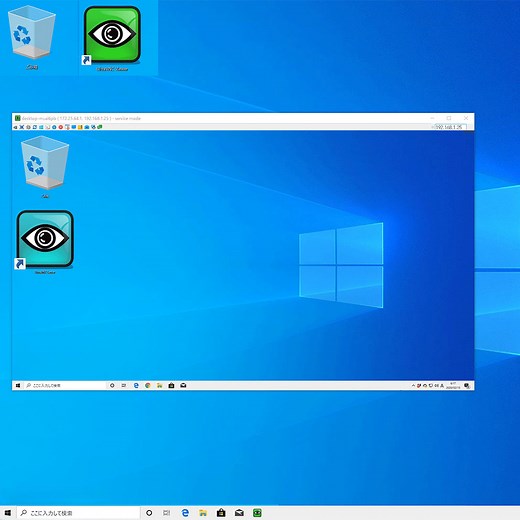Open Cortana on the remote taskbar
The image size is (520, 520).
[112, 385]
